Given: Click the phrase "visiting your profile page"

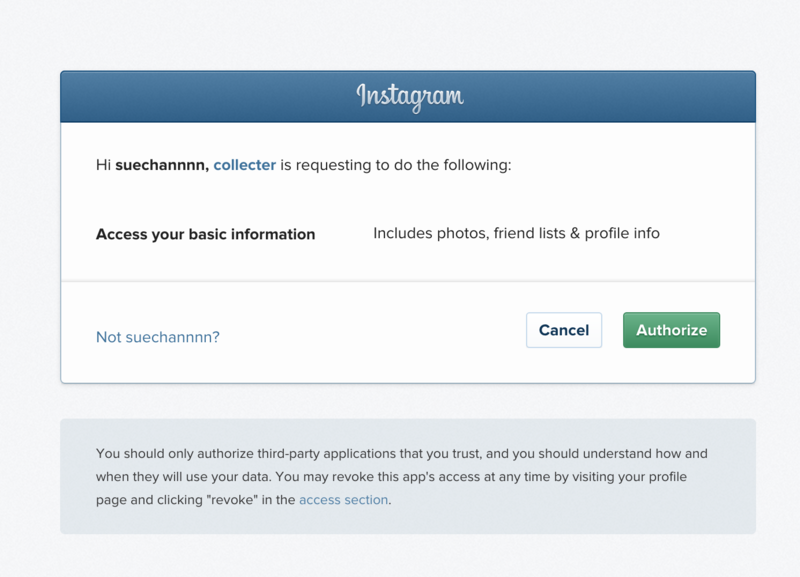Looking at the screenshot, I should 630,476.
